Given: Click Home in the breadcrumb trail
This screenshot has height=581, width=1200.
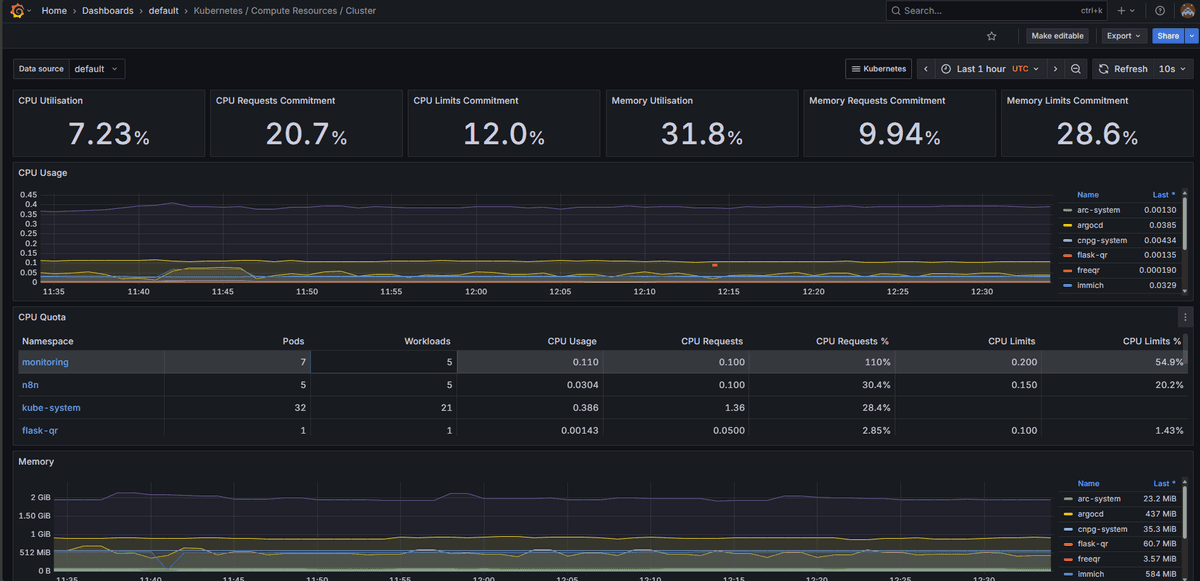Looking at the screenshot, I should [54, 10].
